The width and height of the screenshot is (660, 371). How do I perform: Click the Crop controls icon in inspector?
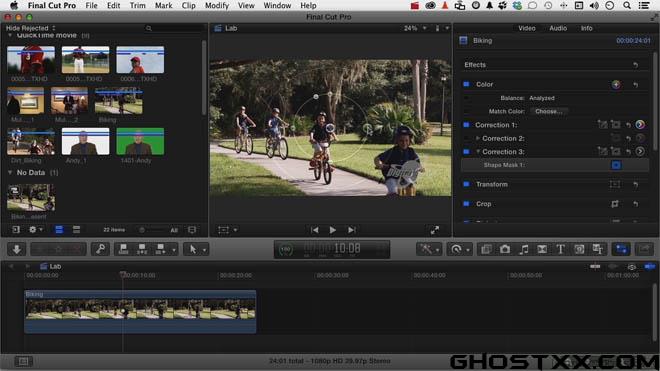click(x=615, y=204)
